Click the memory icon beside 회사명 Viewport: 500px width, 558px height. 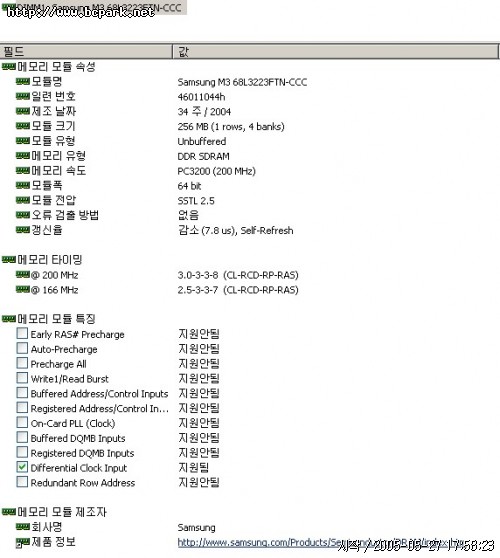22,526
